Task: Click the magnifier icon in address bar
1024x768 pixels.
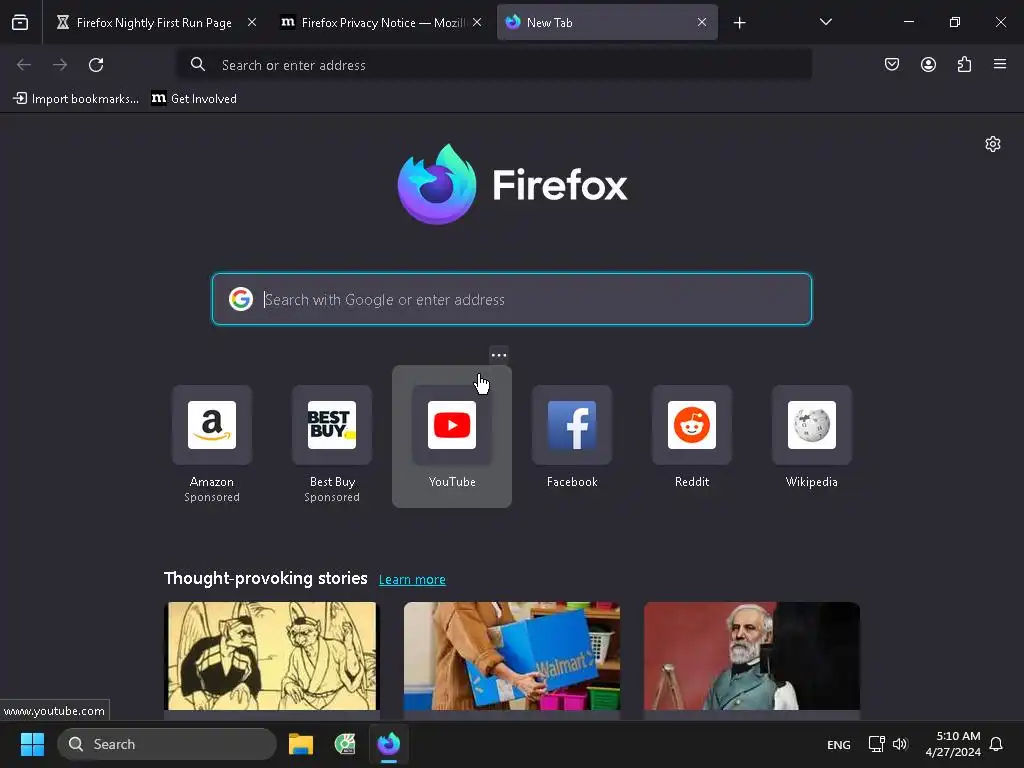Action: [x=197, y=65]
